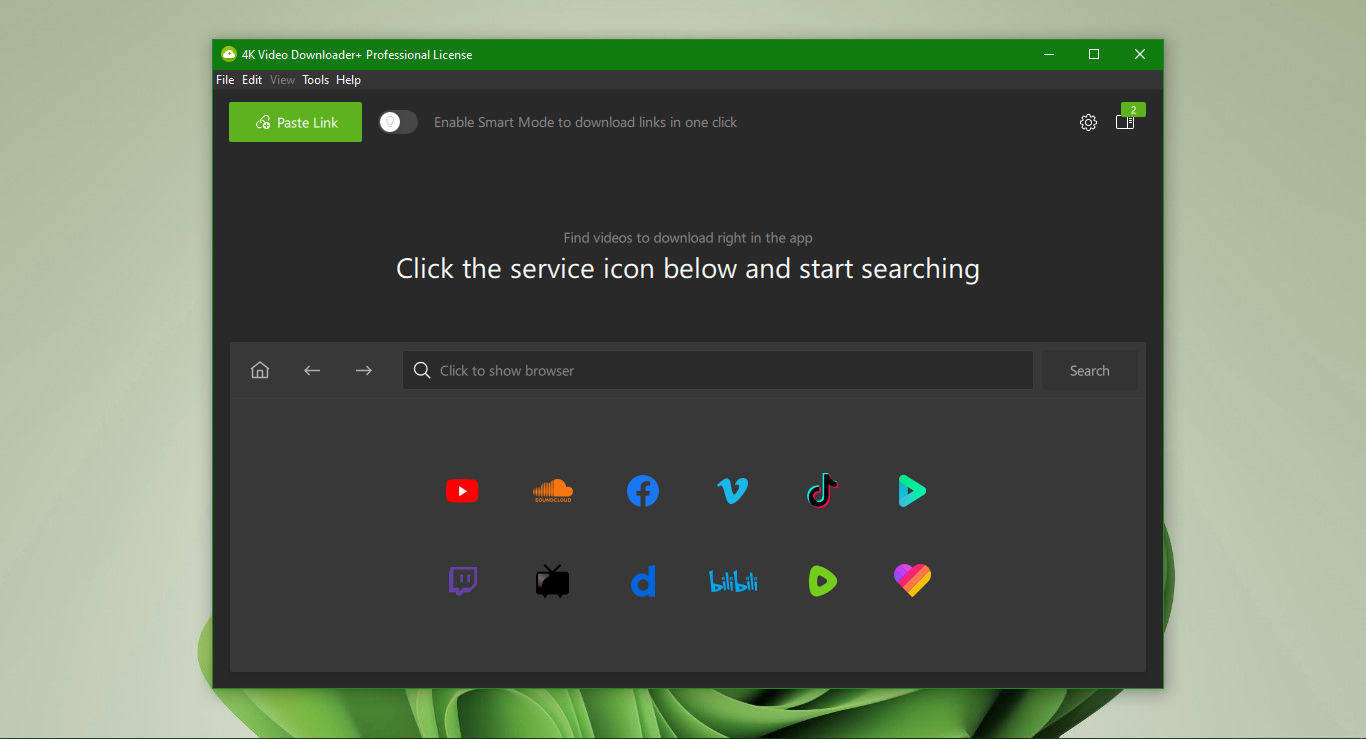The width and height of the screenshot is (1366, 739).
Task: Click the 4K Video Downloader title bar logo
Action: [229, 54]
